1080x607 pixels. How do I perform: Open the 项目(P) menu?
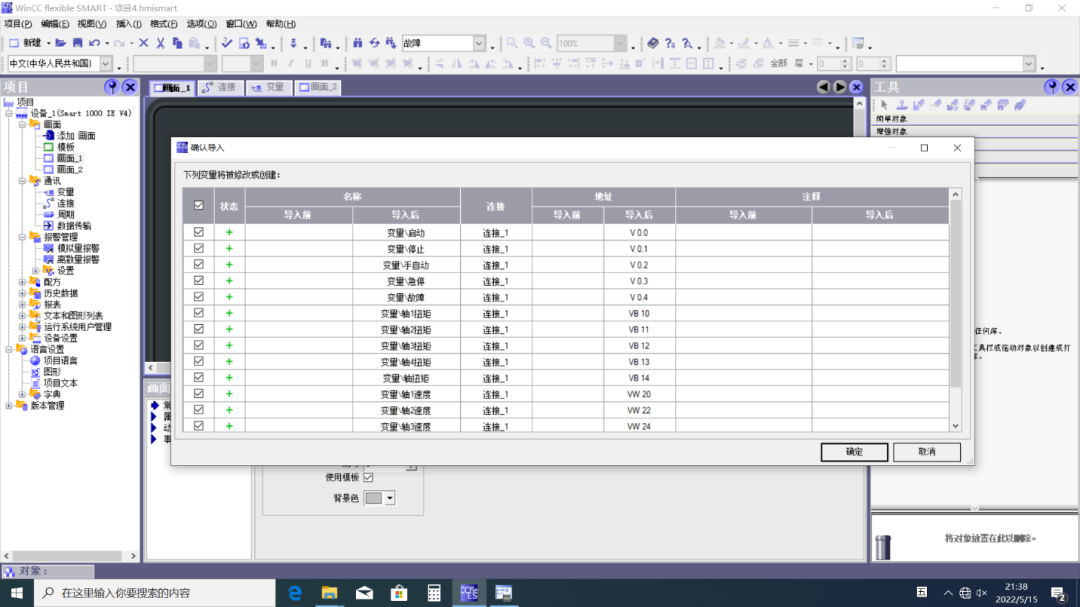[18, 24]
